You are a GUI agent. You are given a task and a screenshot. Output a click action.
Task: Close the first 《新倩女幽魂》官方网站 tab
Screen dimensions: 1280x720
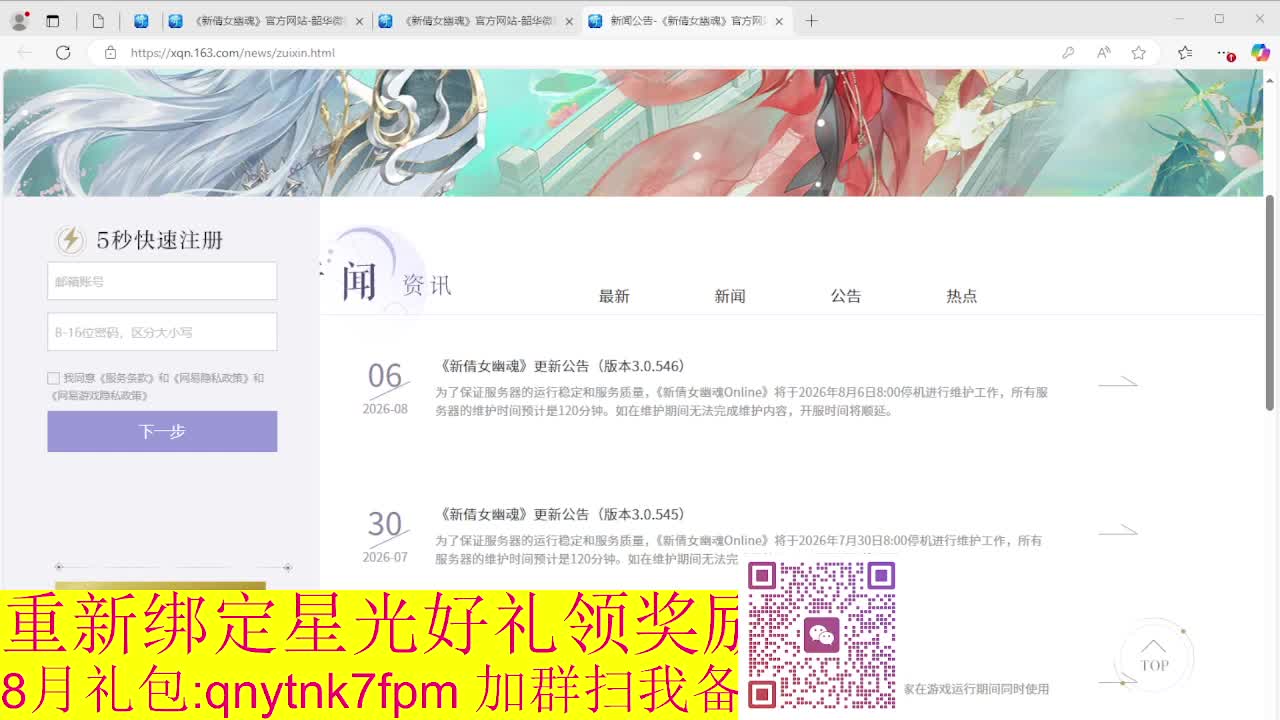click(x=359, y=21)
